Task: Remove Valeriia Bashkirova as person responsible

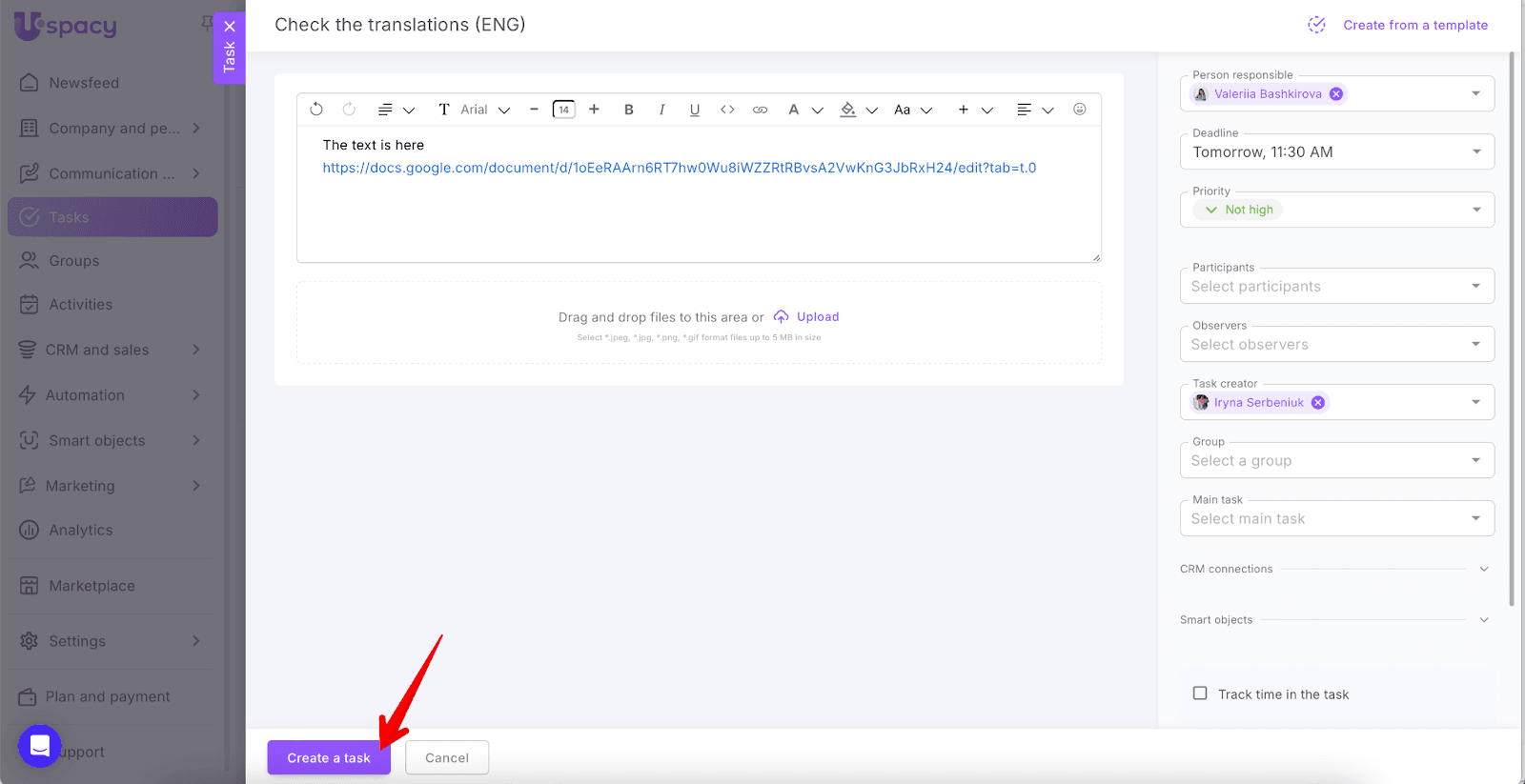Action: (x=1336, y=94)
